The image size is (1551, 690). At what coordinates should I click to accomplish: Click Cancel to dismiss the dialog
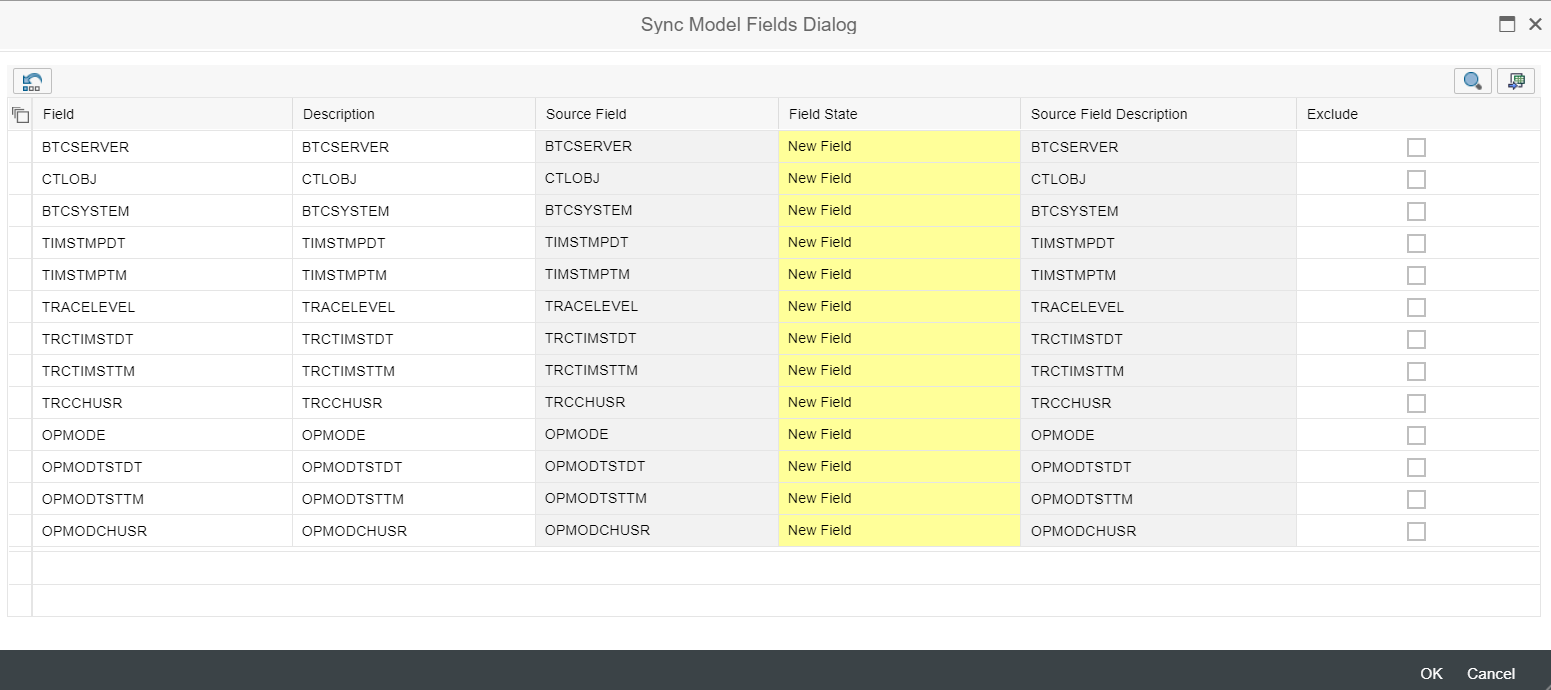[1491, 674]
